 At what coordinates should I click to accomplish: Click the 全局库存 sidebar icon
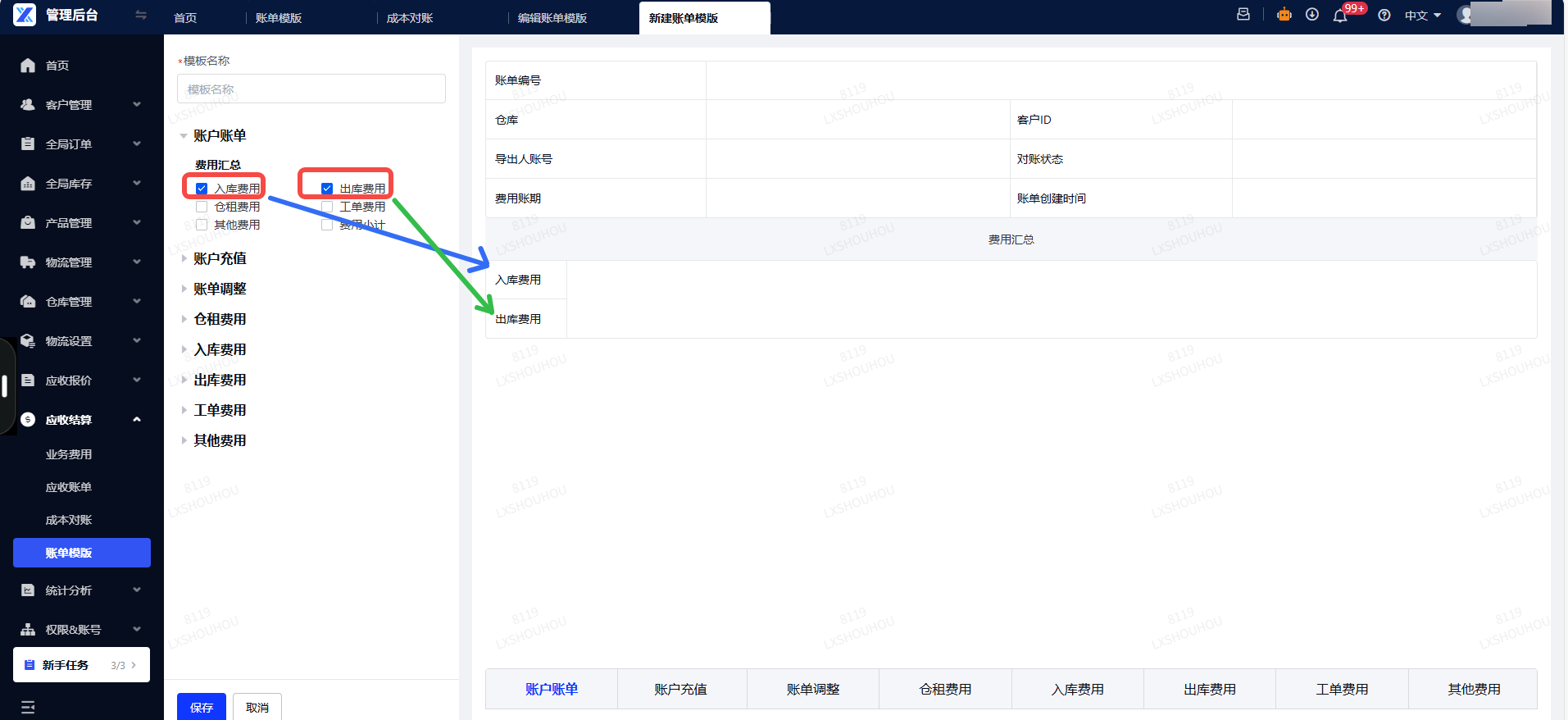[x=28, y=183]
